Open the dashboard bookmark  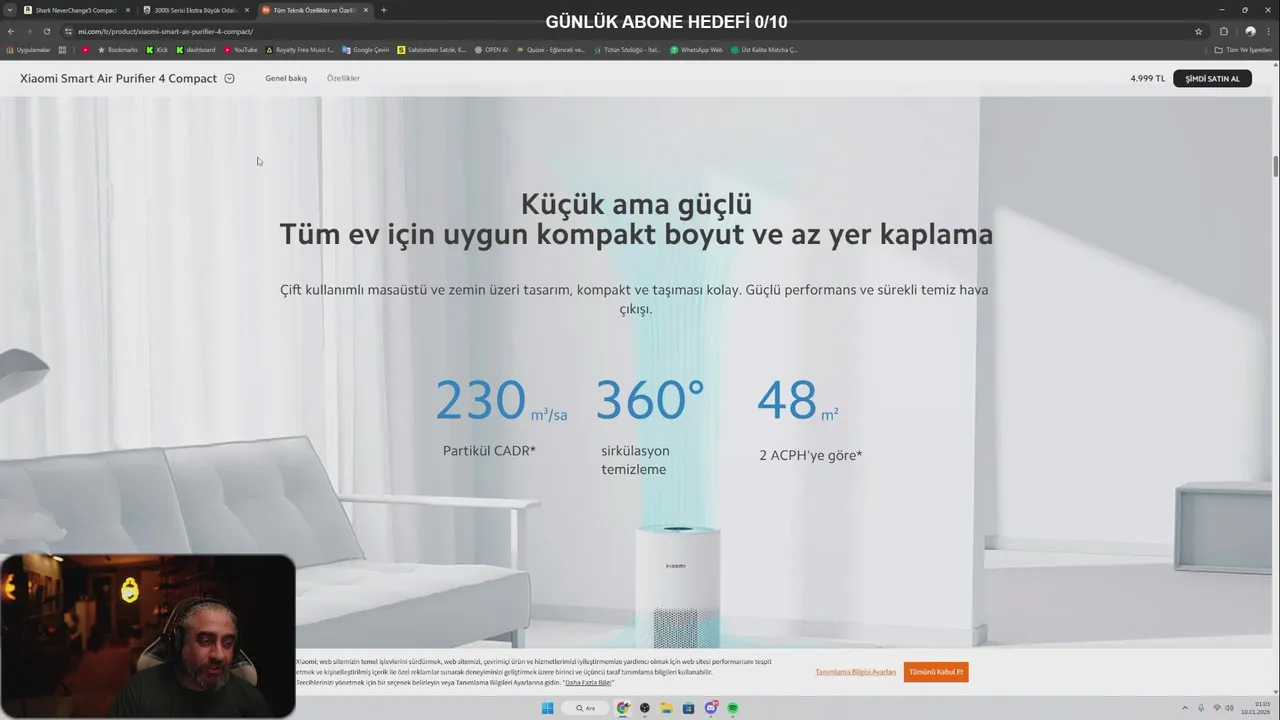196,50
